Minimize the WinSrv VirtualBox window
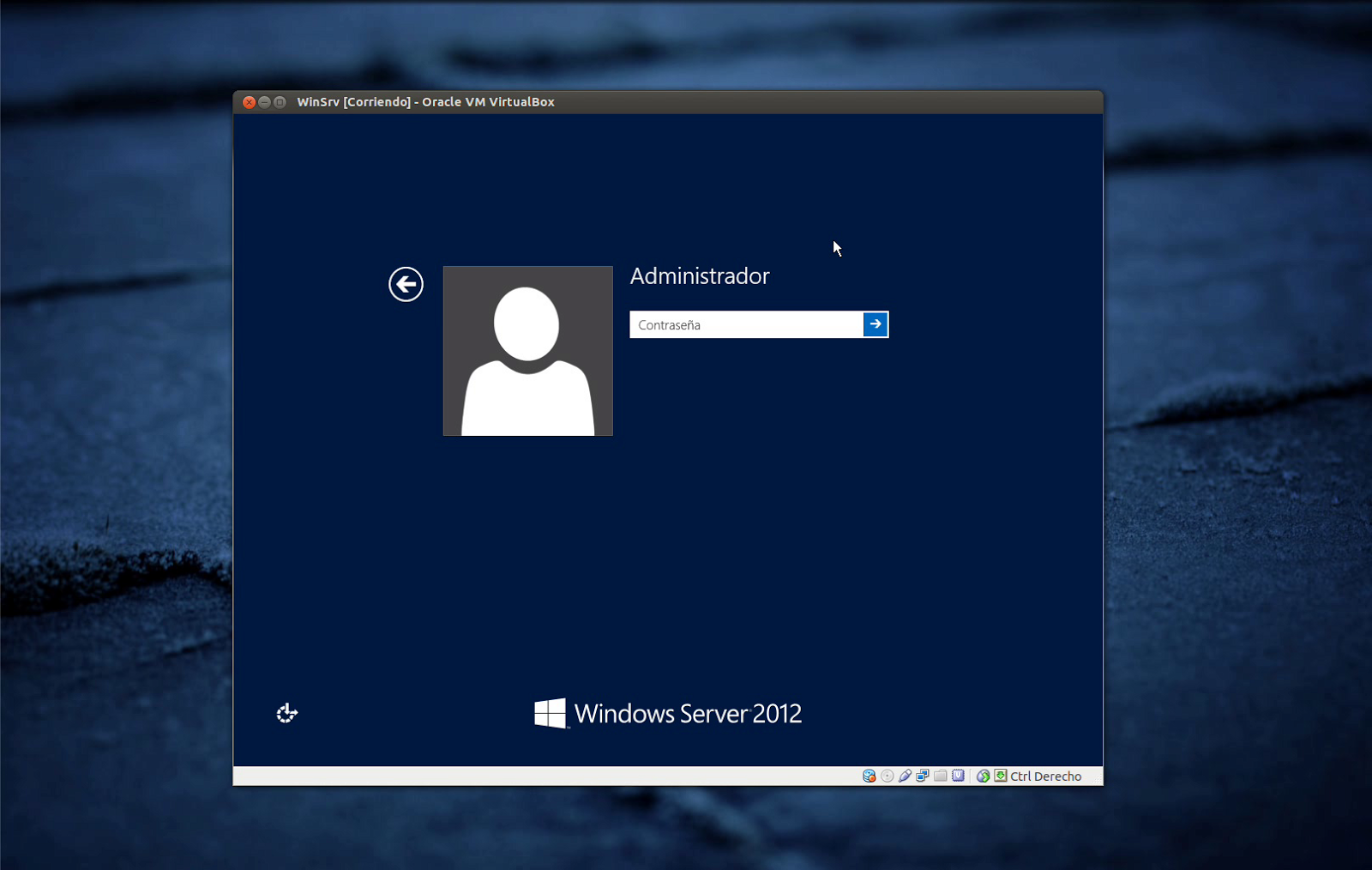The width and height of the screenshot is (1372, 870). click(x=264, y=102)
